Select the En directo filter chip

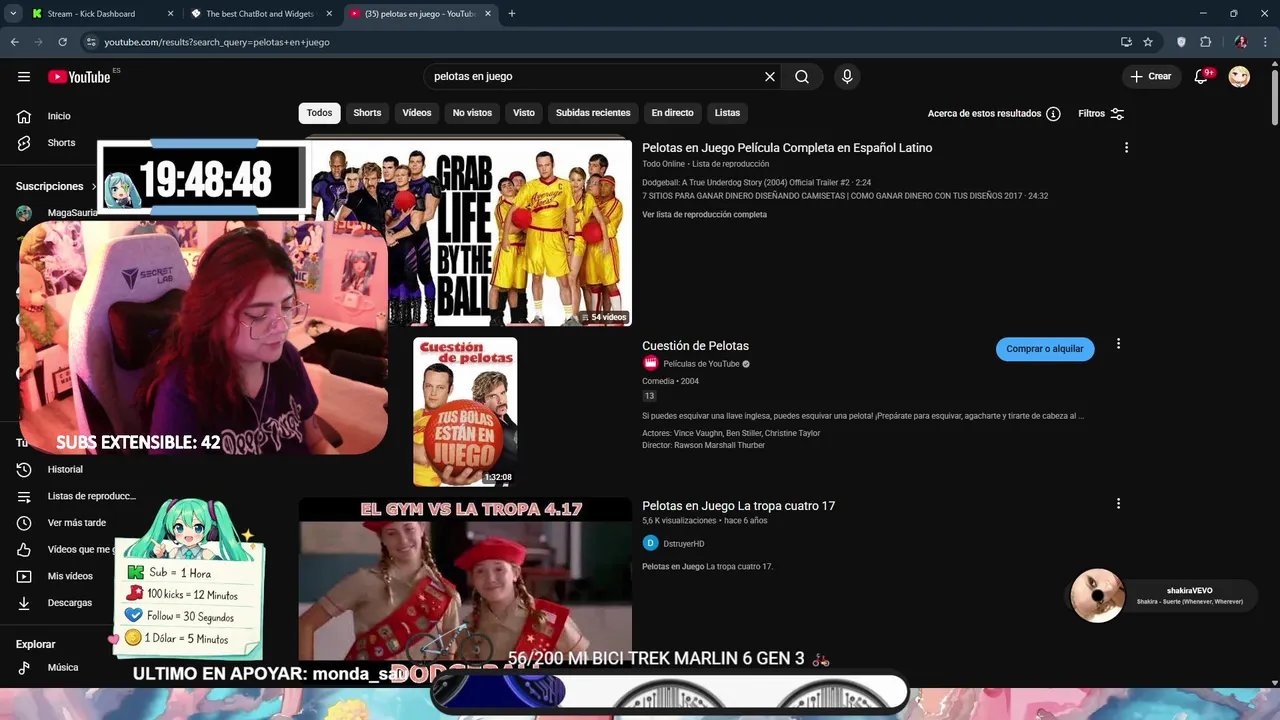coord(672,113)
